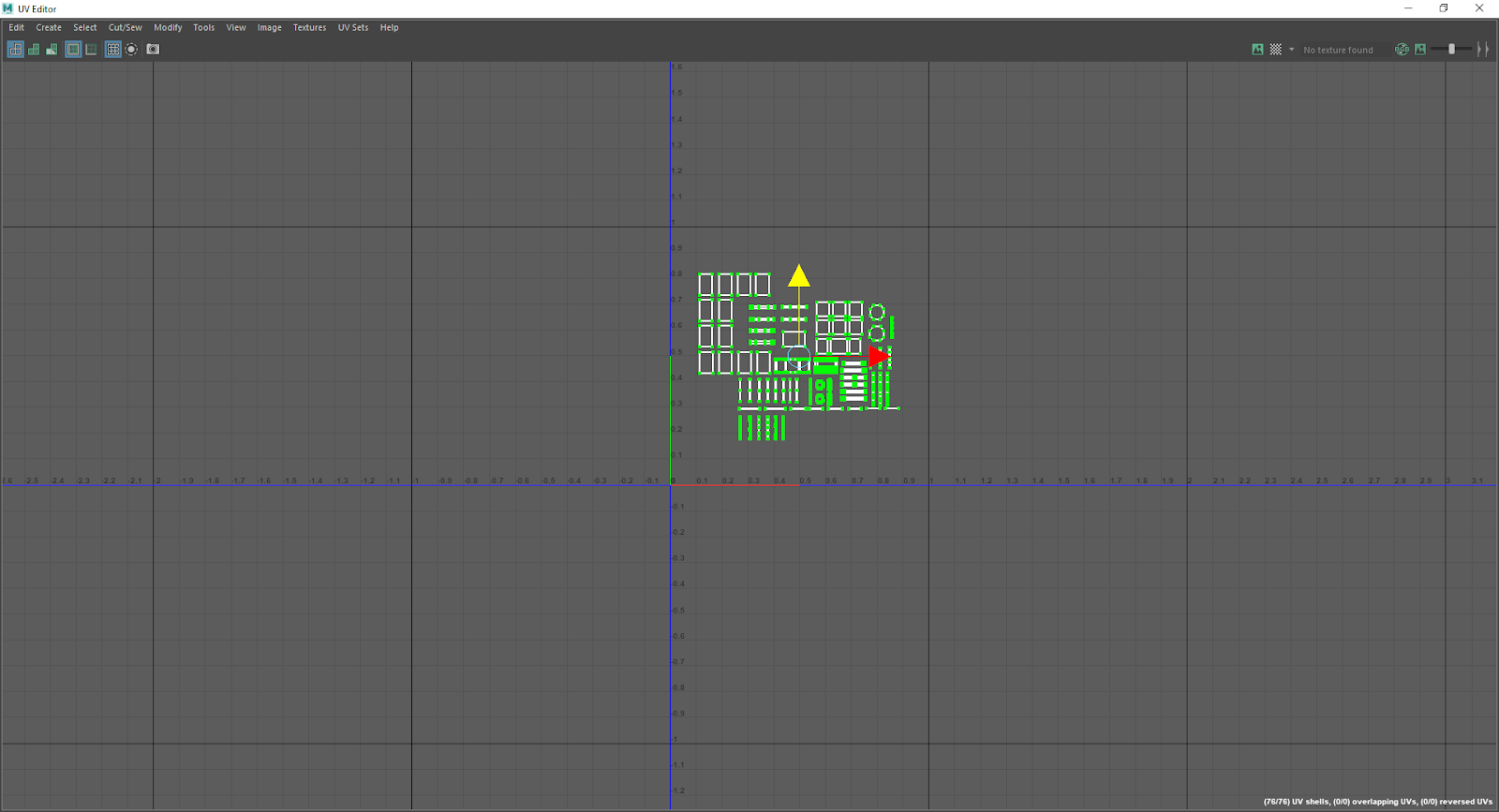Open the Modify menu

pos(169,27)
